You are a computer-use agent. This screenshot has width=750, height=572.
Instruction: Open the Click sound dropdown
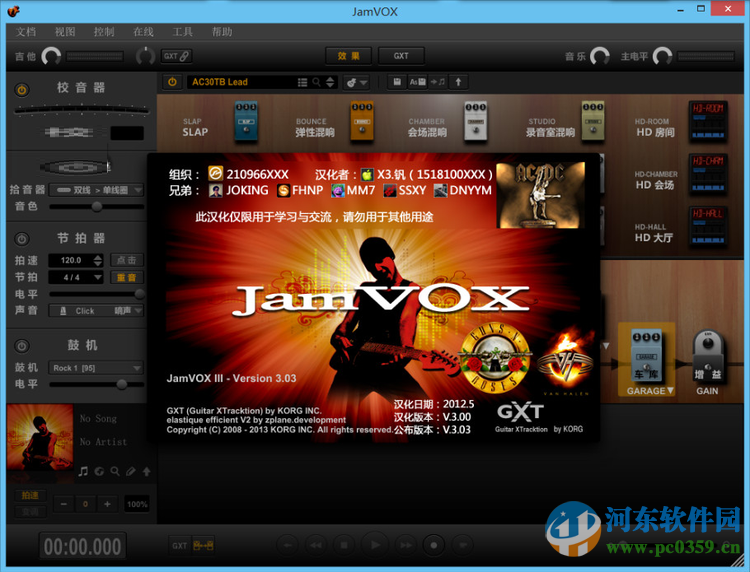pyautogui.click(x=96, y=311)
